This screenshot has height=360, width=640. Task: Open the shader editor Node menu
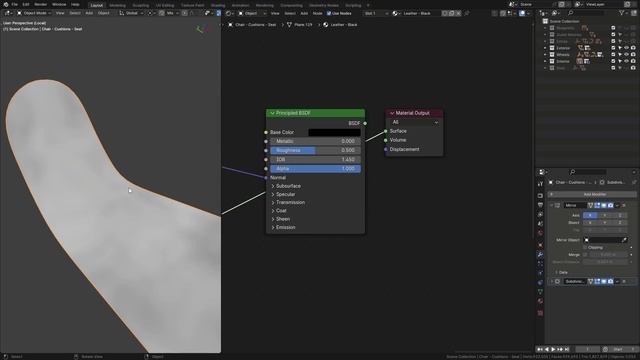(317, 13)
